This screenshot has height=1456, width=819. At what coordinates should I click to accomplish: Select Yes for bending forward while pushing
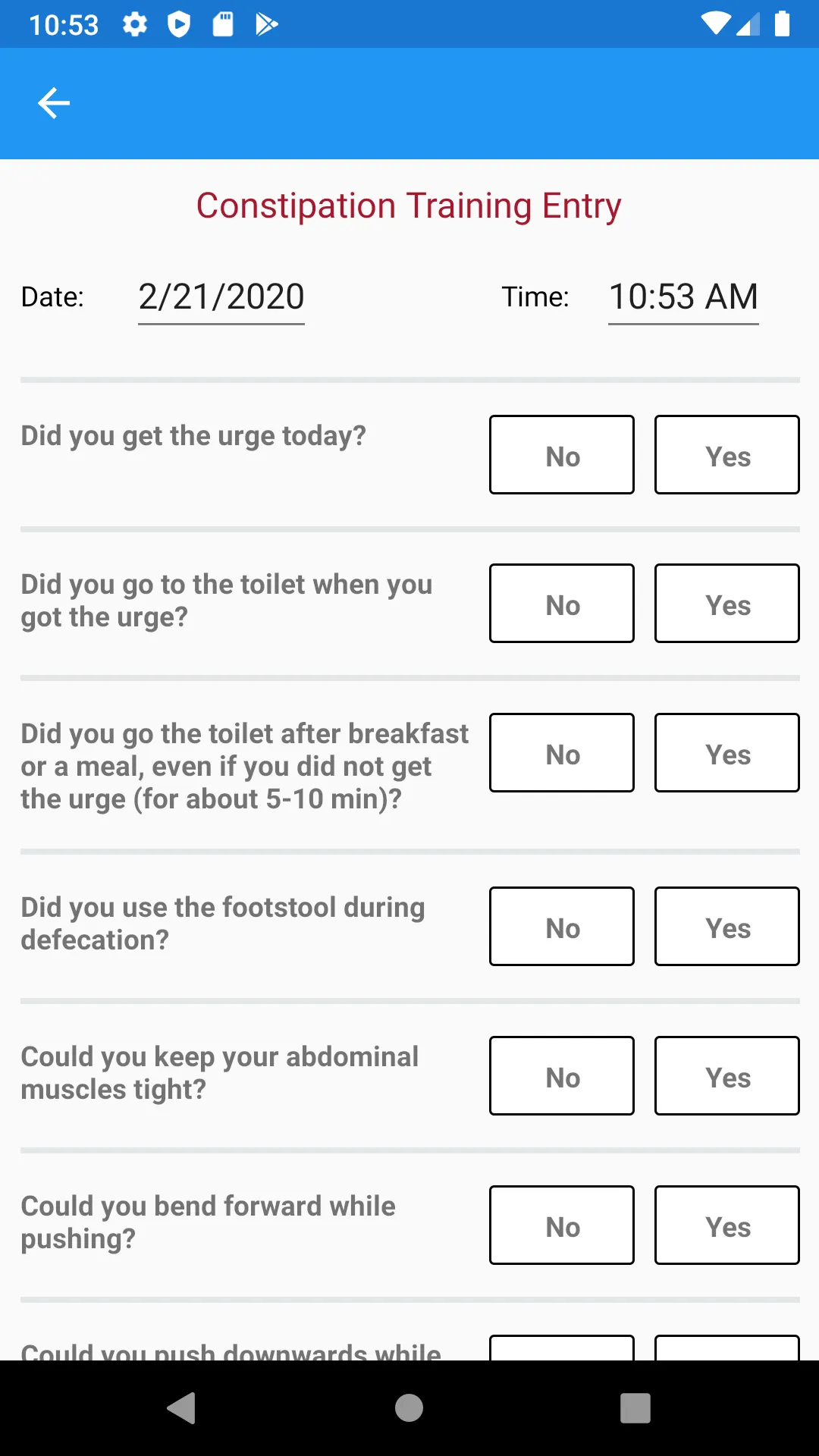pyautogui.click(x=727, y=1225)
